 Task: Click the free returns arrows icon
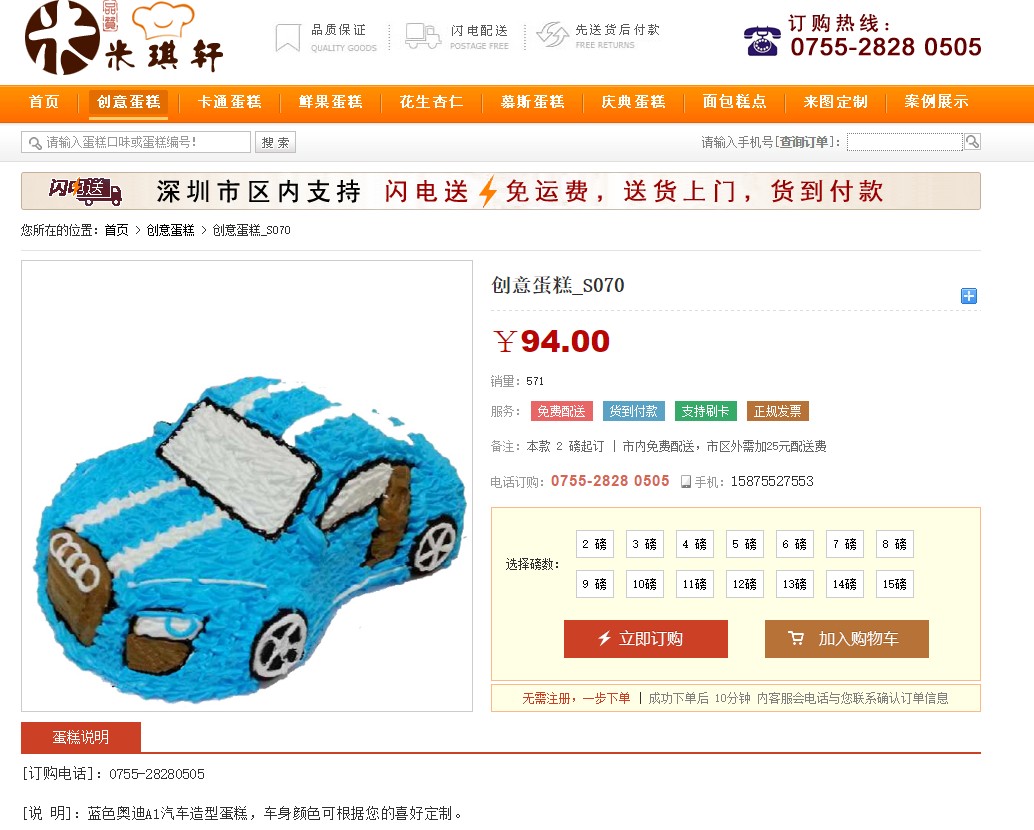[x=552, y=34]
